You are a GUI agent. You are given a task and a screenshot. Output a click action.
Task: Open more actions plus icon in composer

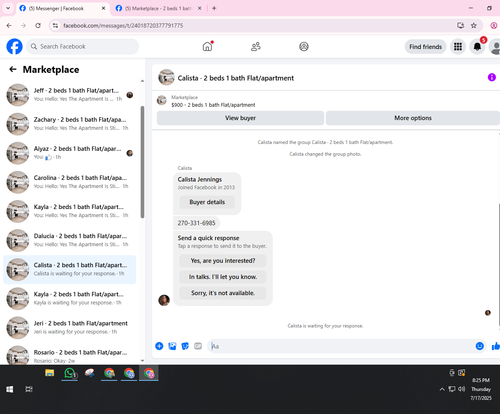(x=159, y=346)
